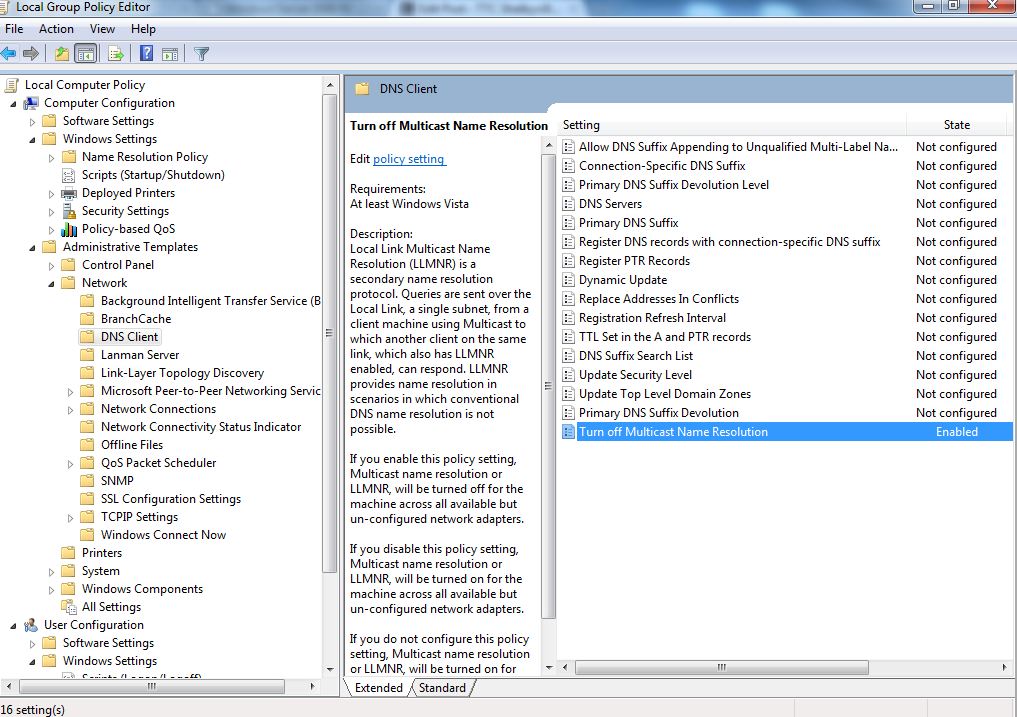
Task: Toggle the Show/Hide Console Tree toolbar icon
Action: tap(85, 52)
